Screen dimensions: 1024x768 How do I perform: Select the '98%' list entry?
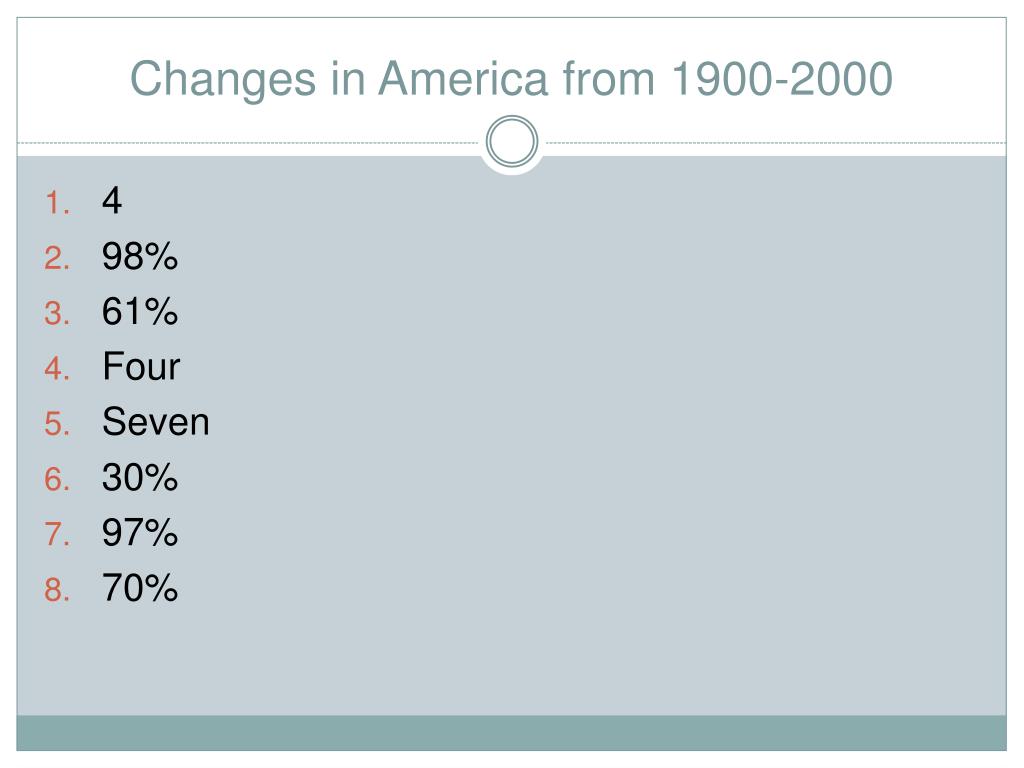140,255
